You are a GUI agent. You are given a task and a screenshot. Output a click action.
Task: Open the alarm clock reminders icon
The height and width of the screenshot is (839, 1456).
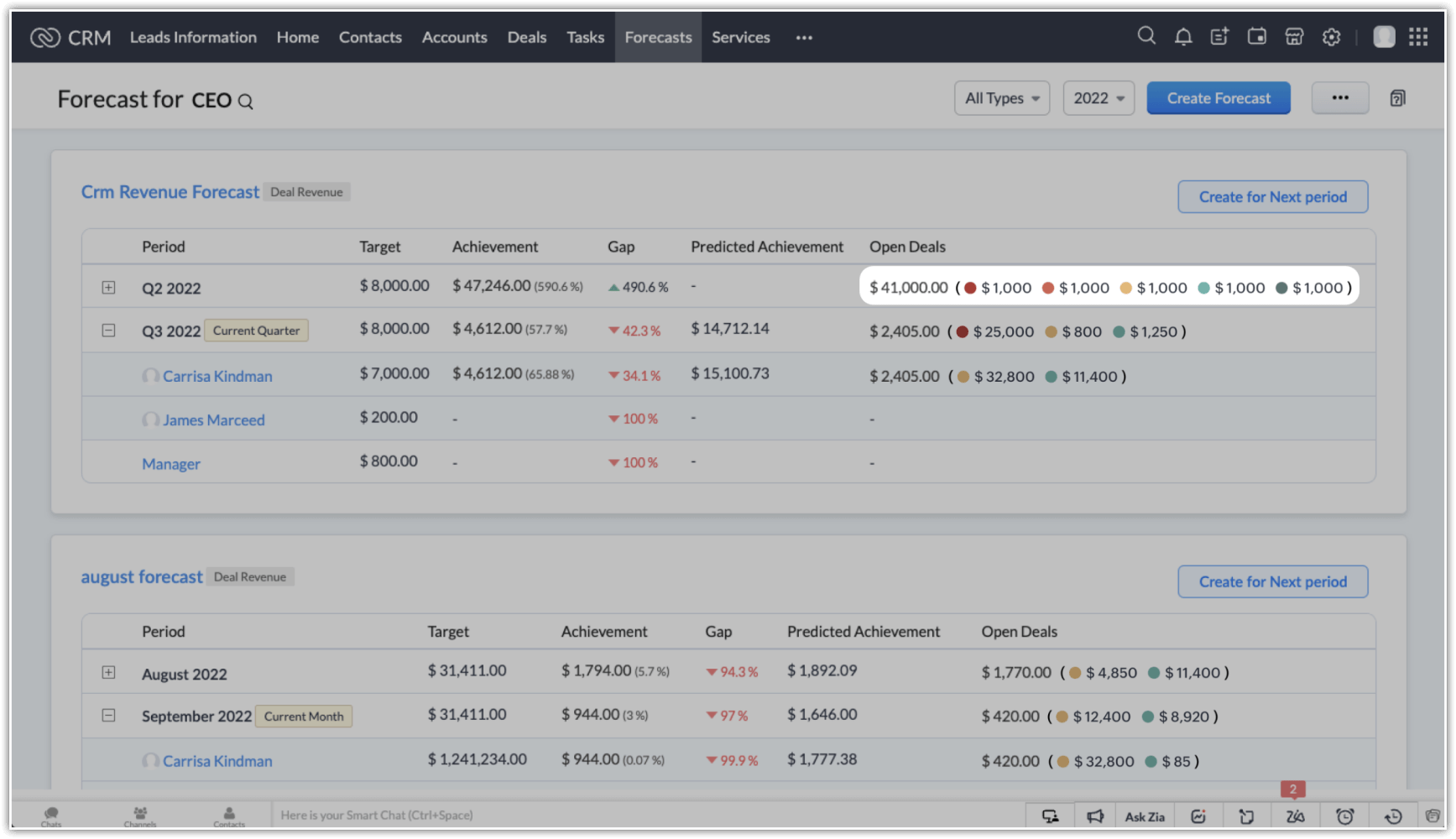[x=1345, y=816]
